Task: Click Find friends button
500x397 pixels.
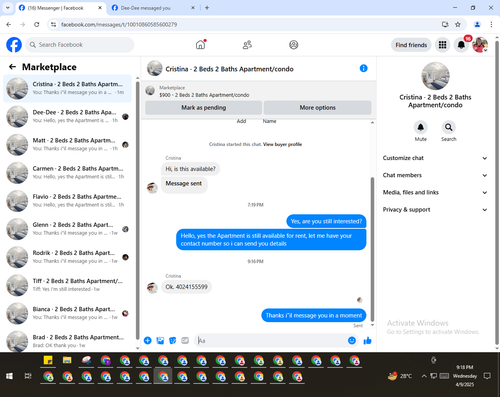Action: pyautogui.click(x=411, y=45)
